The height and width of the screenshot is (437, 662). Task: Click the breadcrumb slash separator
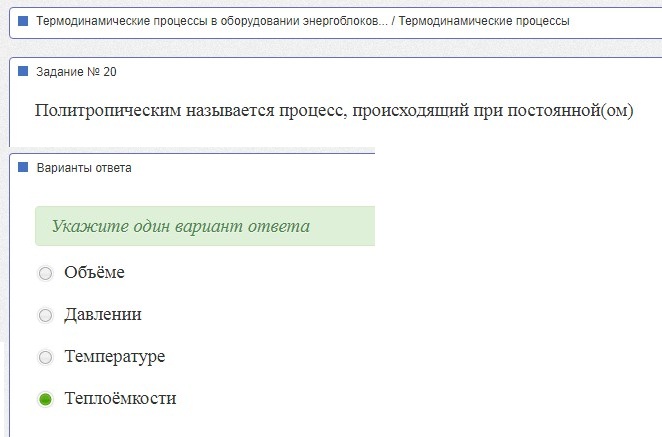coord(393,21)
